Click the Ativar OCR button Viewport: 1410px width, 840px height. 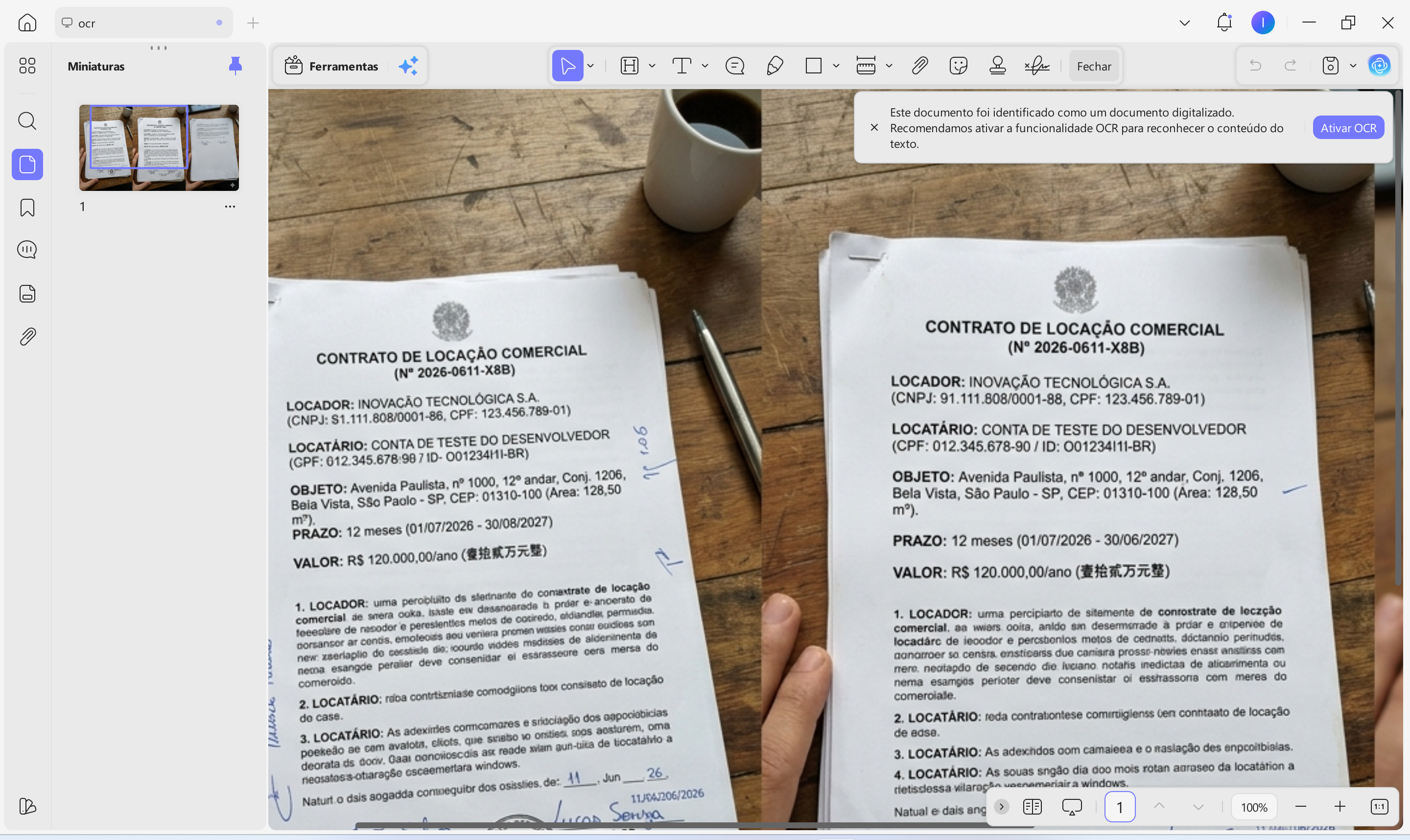(x=1348, y=127)
